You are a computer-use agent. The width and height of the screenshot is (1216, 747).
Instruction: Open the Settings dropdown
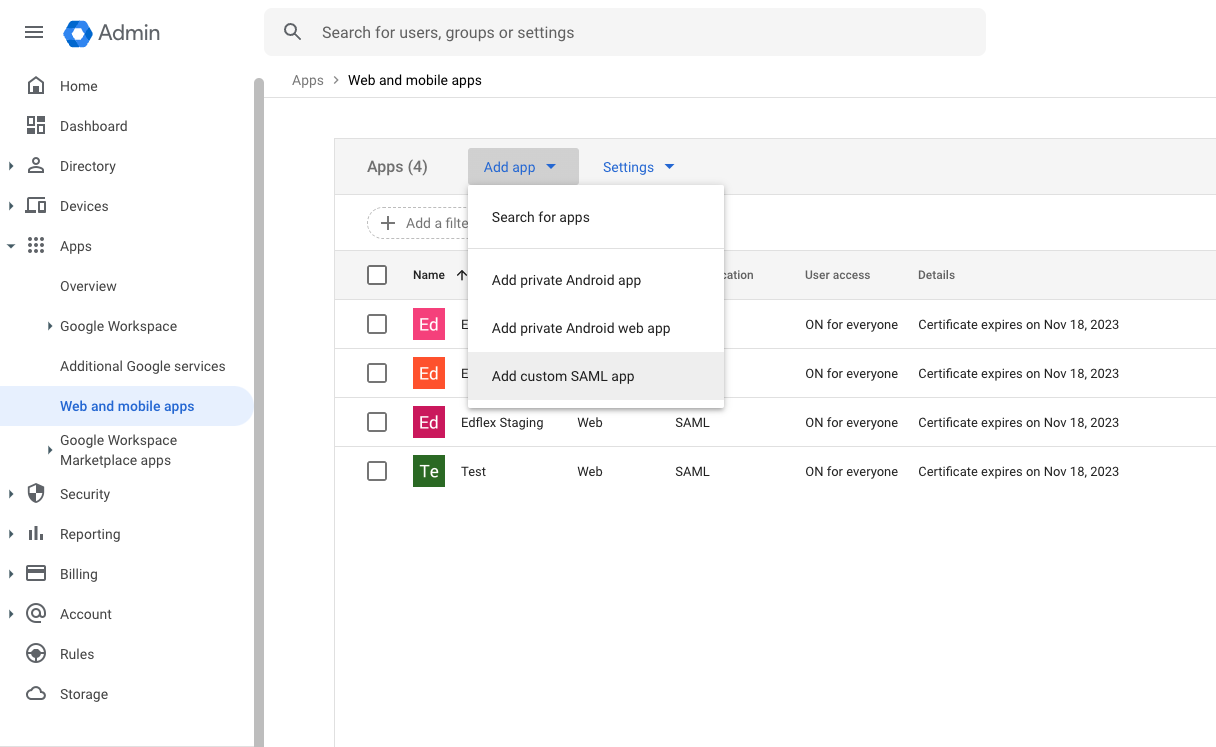(x=639, y=167)
